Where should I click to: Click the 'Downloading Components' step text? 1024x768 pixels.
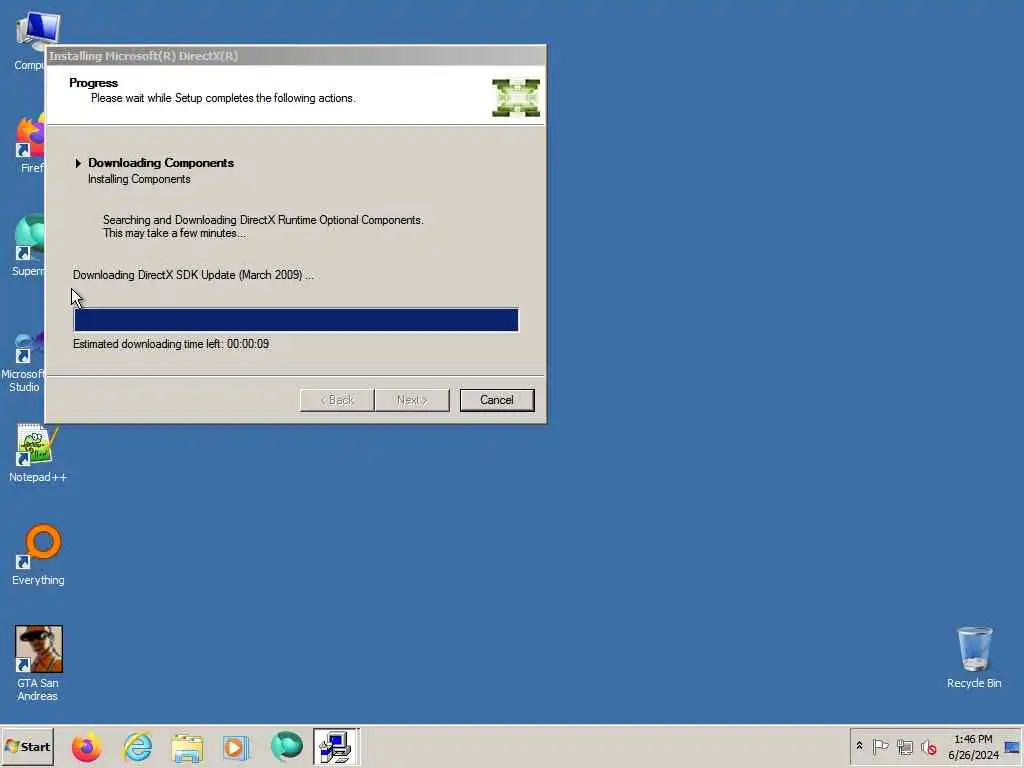click(x=161, y=163)
